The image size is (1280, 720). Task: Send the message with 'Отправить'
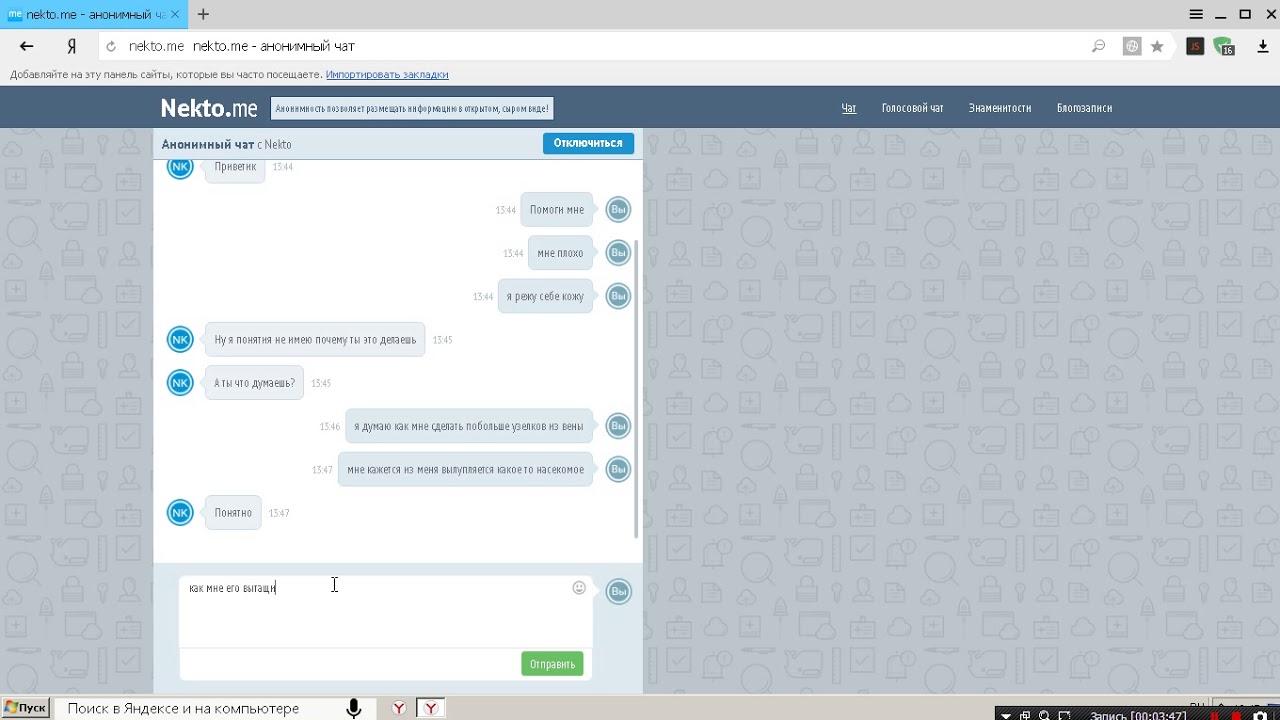[x=552, y=664]
